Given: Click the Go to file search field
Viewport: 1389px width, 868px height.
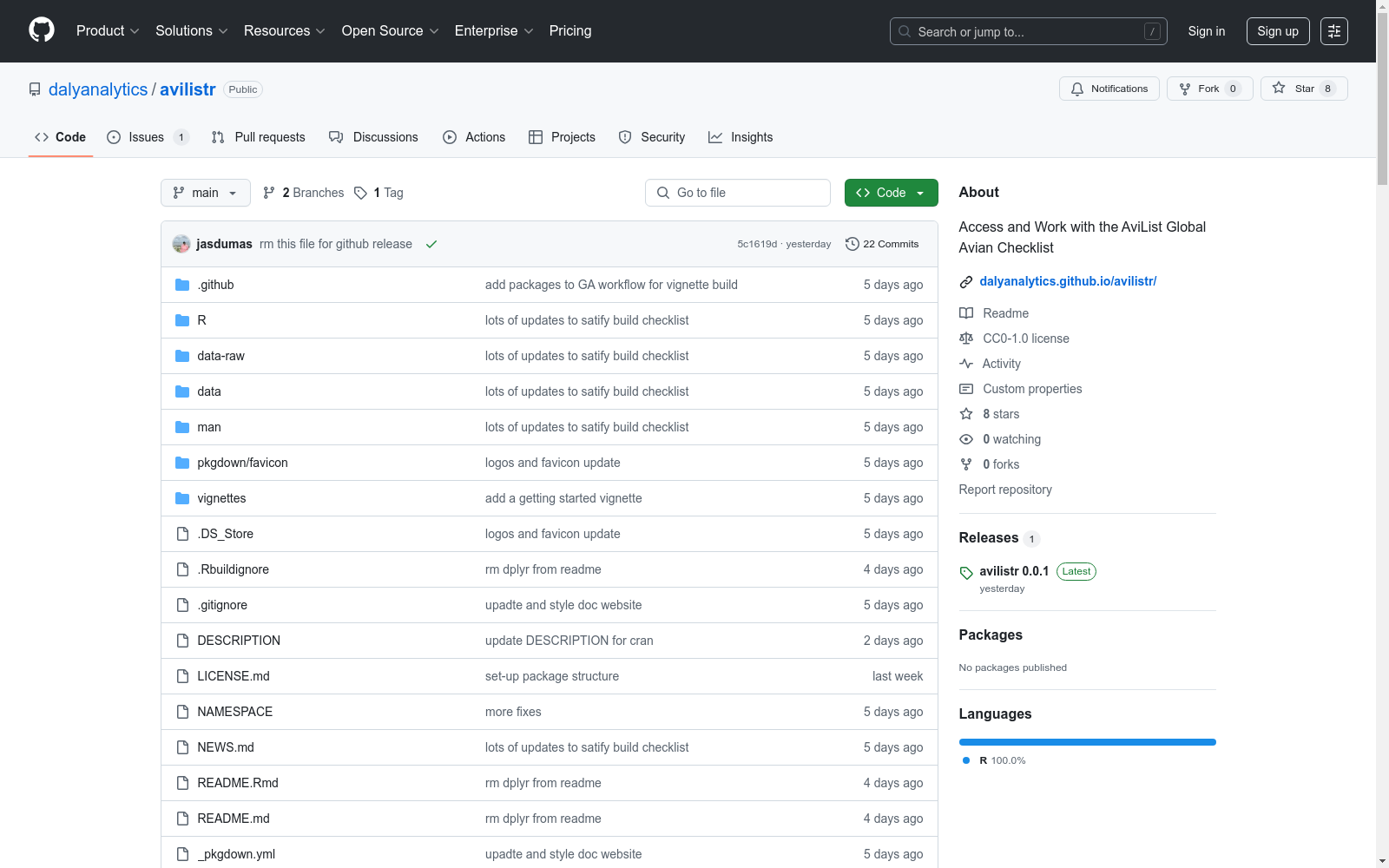Looking at the screenshot, I should [738, 193].
